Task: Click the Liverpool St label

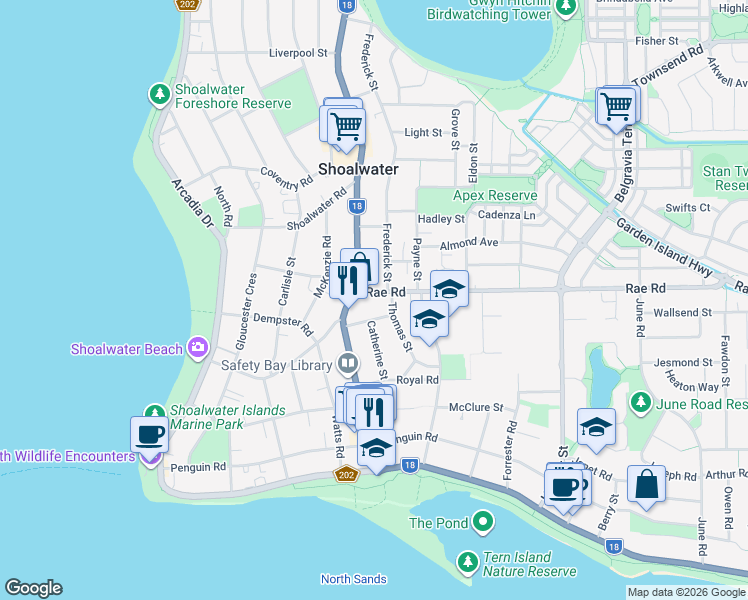Action: pyautogui.click(x=298, y=53)
